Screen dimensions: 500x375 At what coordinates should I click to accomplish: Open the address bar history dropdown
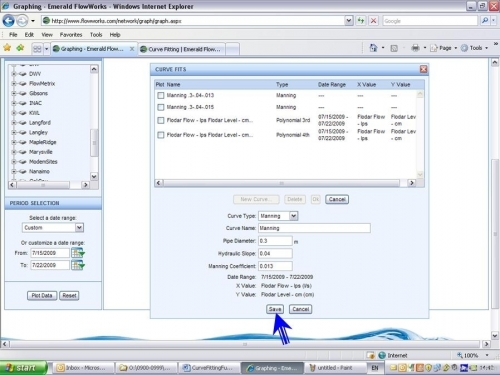348,21
